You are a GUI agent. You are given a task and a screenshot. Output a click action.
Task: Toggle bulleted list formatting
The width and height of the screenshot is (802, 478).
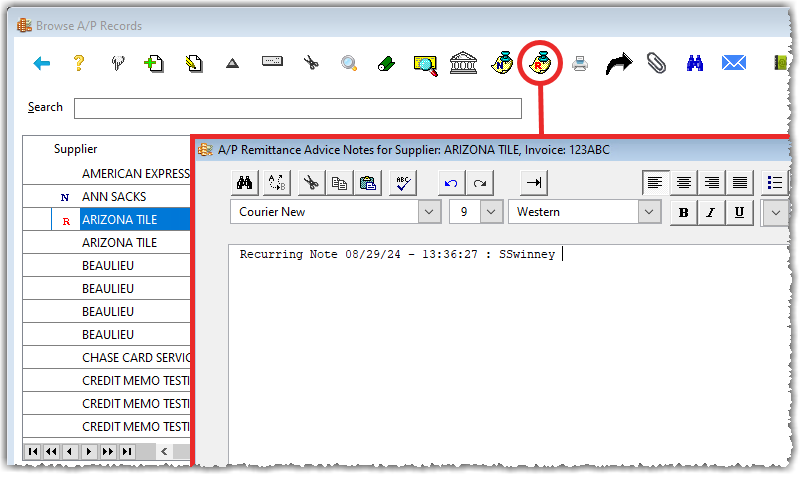pos(774,183)
